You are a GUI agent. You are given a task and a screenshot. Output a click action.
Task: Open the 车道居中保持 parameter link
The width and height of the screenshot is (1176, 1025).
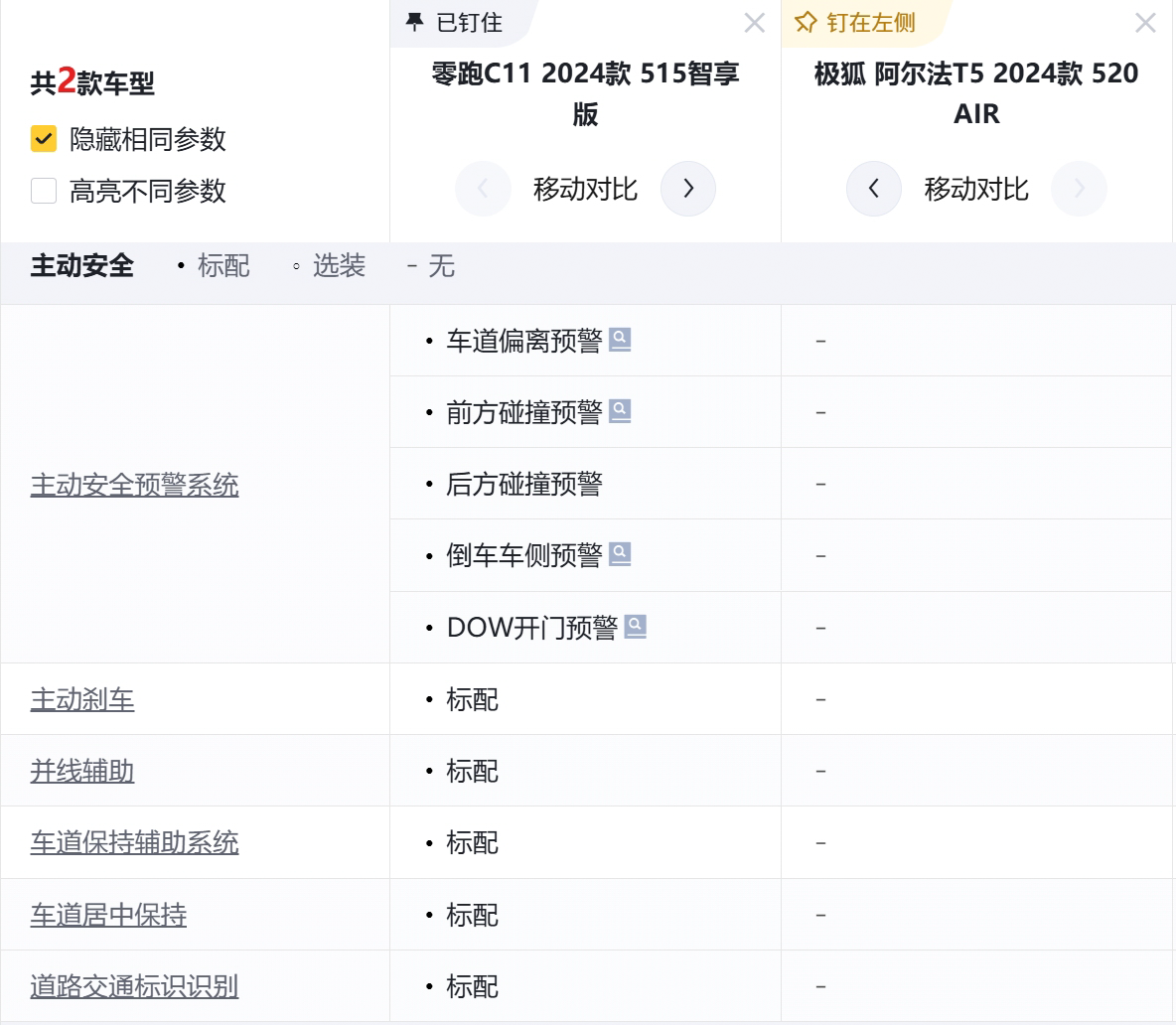[x=108, y=915]
